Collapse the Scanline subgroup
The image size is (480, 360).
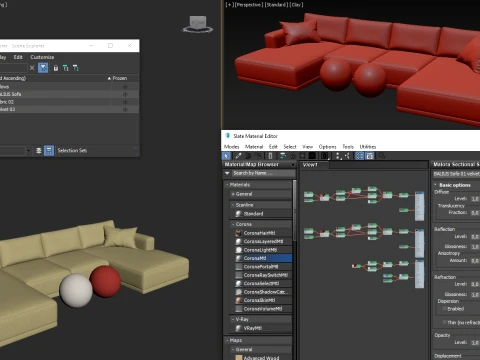(x=233, y=205)
